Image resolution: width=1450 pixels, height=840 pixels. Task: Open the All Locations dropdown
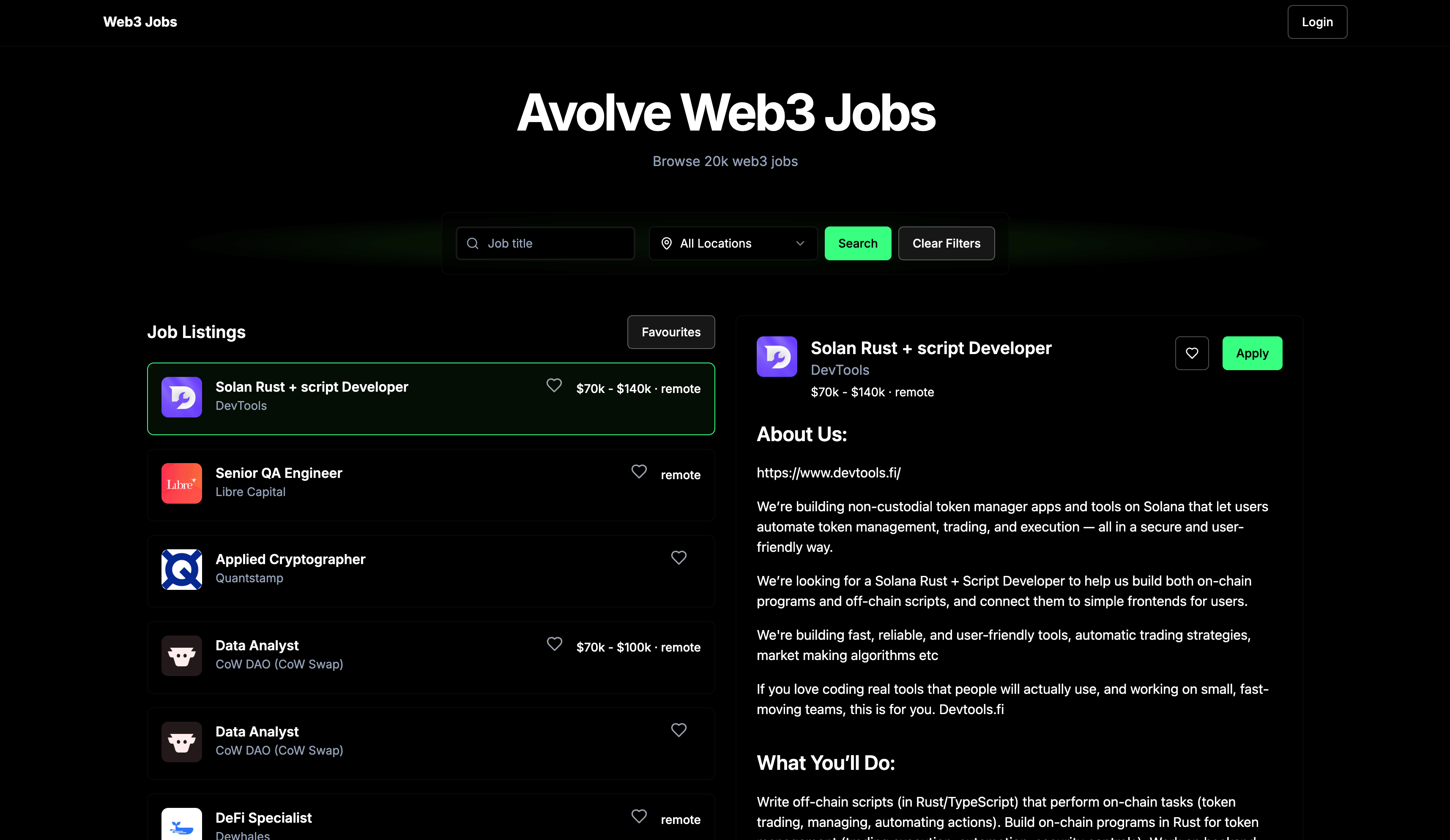click(733, 243)
